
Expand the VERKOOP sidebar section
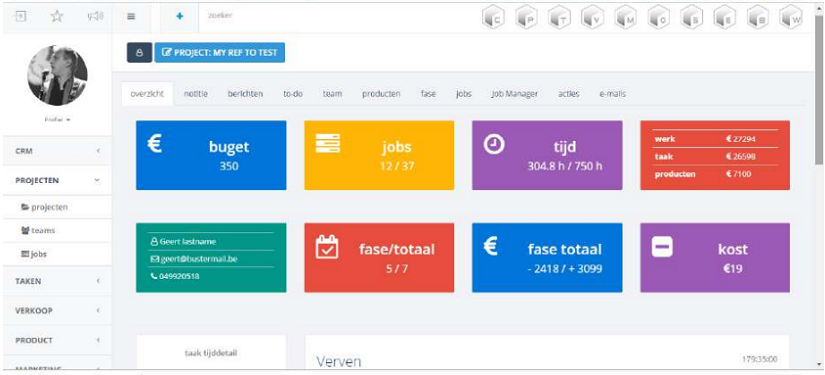pyautogui.click(x=57, y=311)
